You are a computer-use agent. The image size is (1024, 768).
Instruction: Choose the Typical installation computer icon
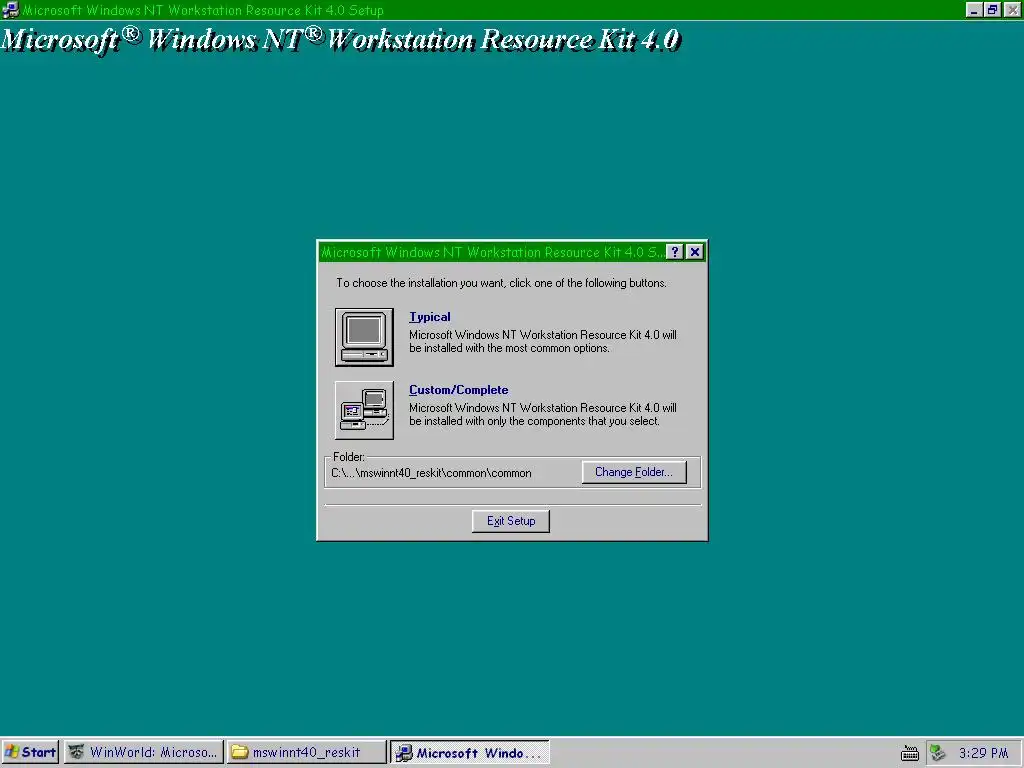pyautogui.click(x=364, y=337)
